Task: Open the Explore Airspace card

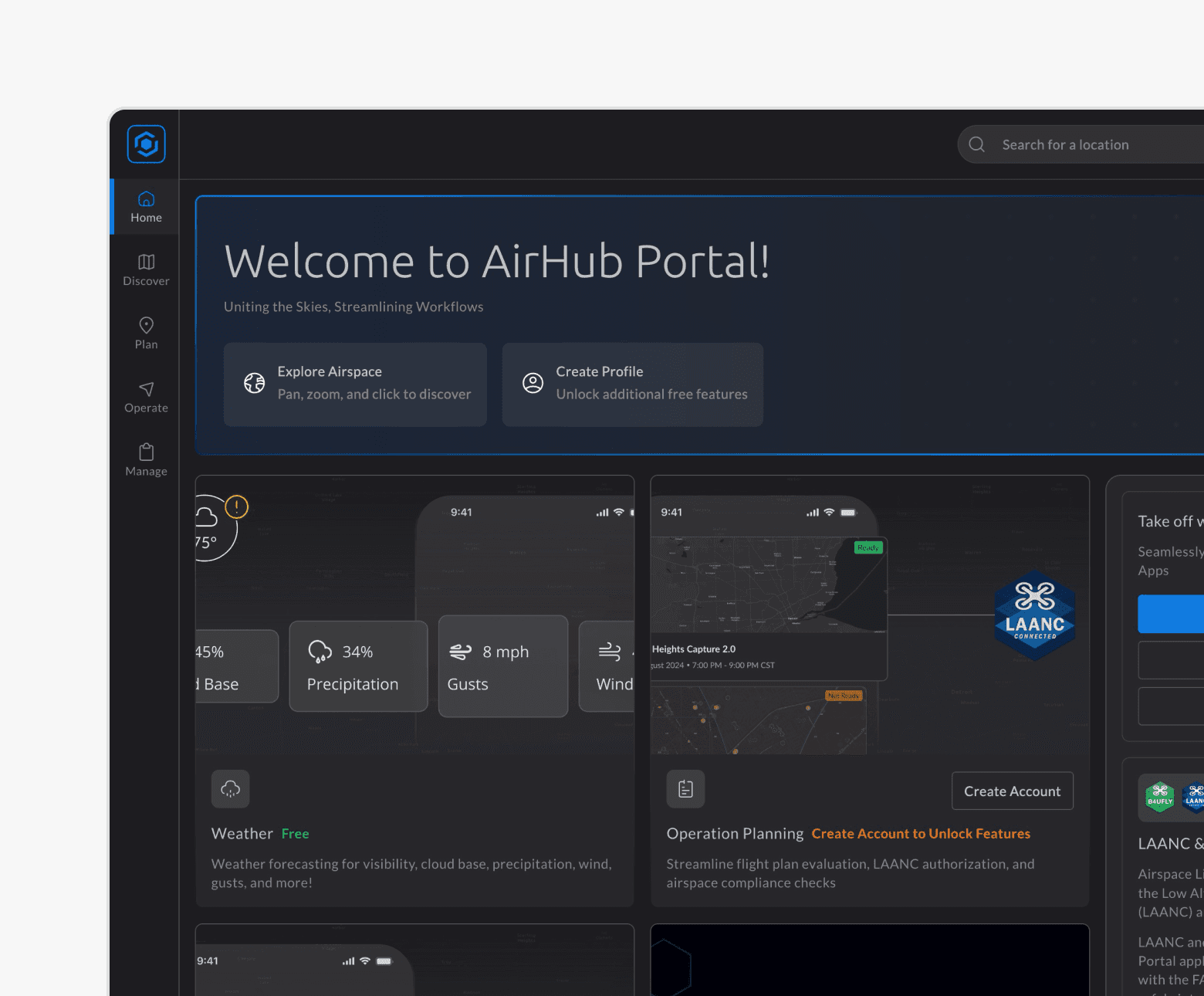Action: 355,385
